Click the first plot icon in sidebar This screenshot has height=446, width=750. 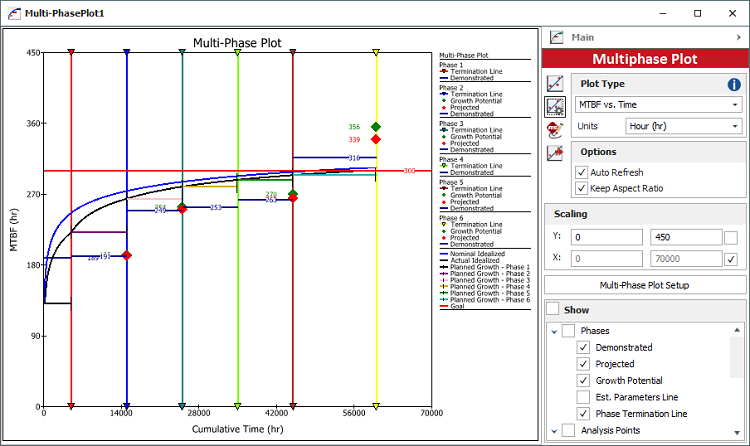point(555,84)
